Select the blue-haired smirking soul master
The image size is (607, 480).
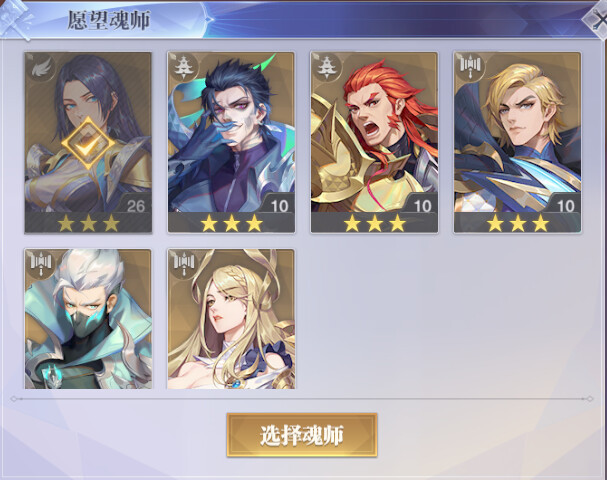click(x=231, y=142)
